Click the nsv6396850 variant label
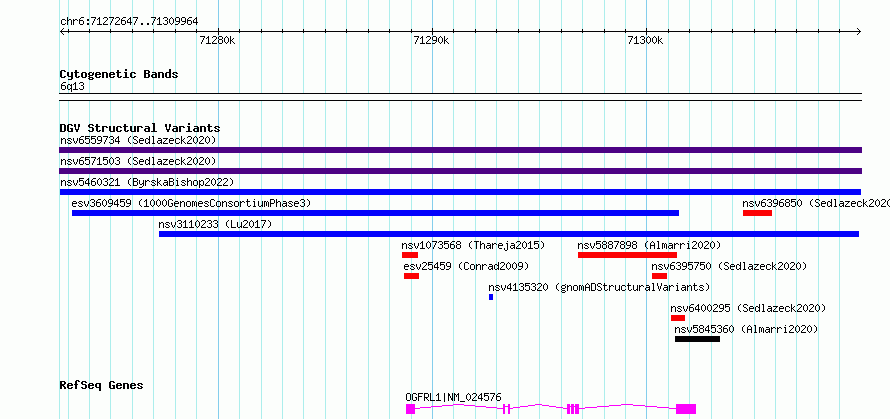 coord(816,203)
